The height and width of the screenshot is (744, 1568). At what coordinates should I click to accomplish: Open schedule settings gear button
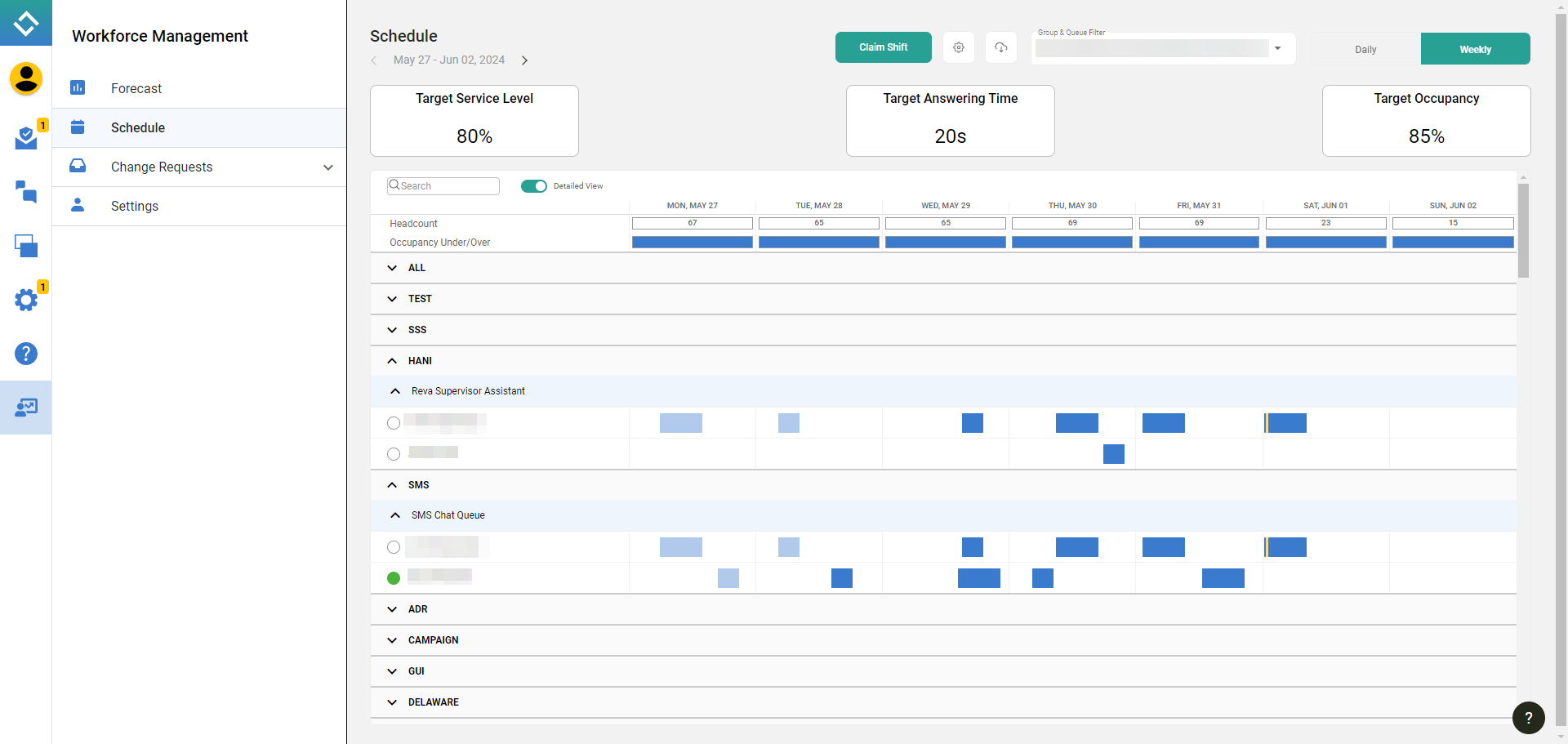pos(959,47)
